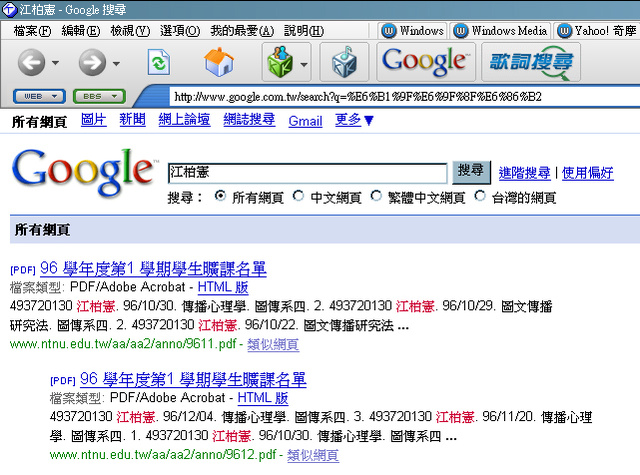This screenshot has width=640, height=475.
Task: Click the Windows Media bookmark button
Action: click(x=500, y=31)
